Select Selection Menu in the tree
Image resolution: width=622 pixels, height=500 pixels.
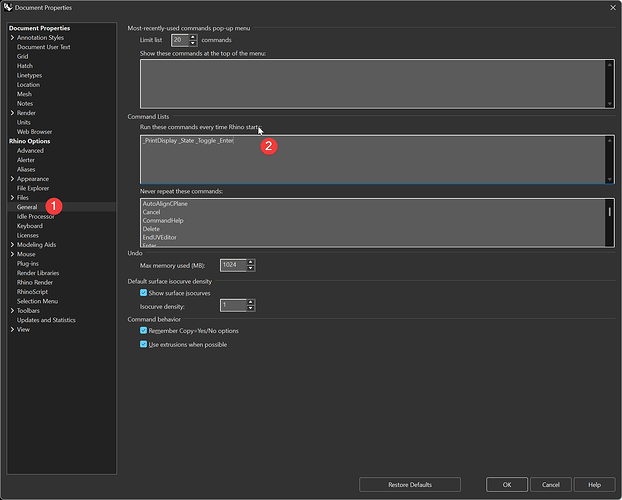click(37, 302)
